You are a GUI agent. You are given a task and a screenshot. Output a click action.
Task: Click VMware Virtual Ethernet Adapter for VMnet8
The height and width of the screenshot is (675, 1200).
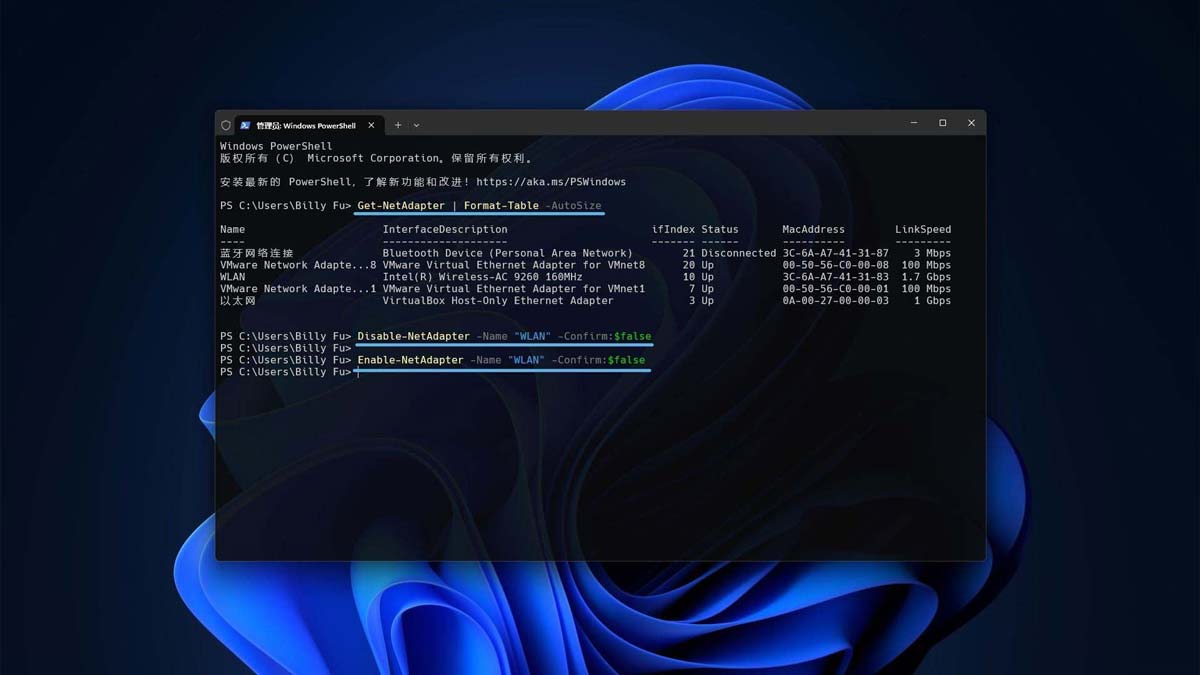pos(513,265)
